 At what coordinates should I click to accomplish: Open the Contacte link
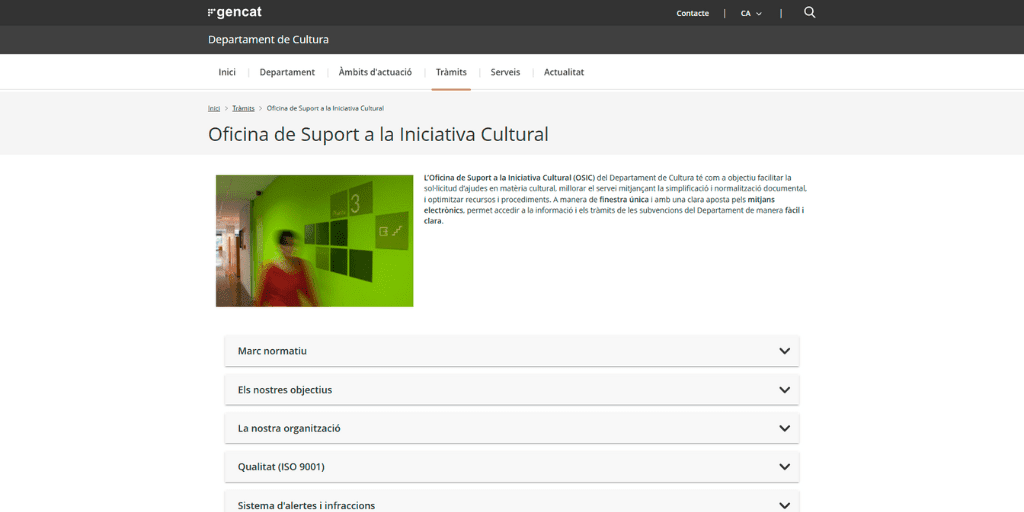[x=692, y=13]
